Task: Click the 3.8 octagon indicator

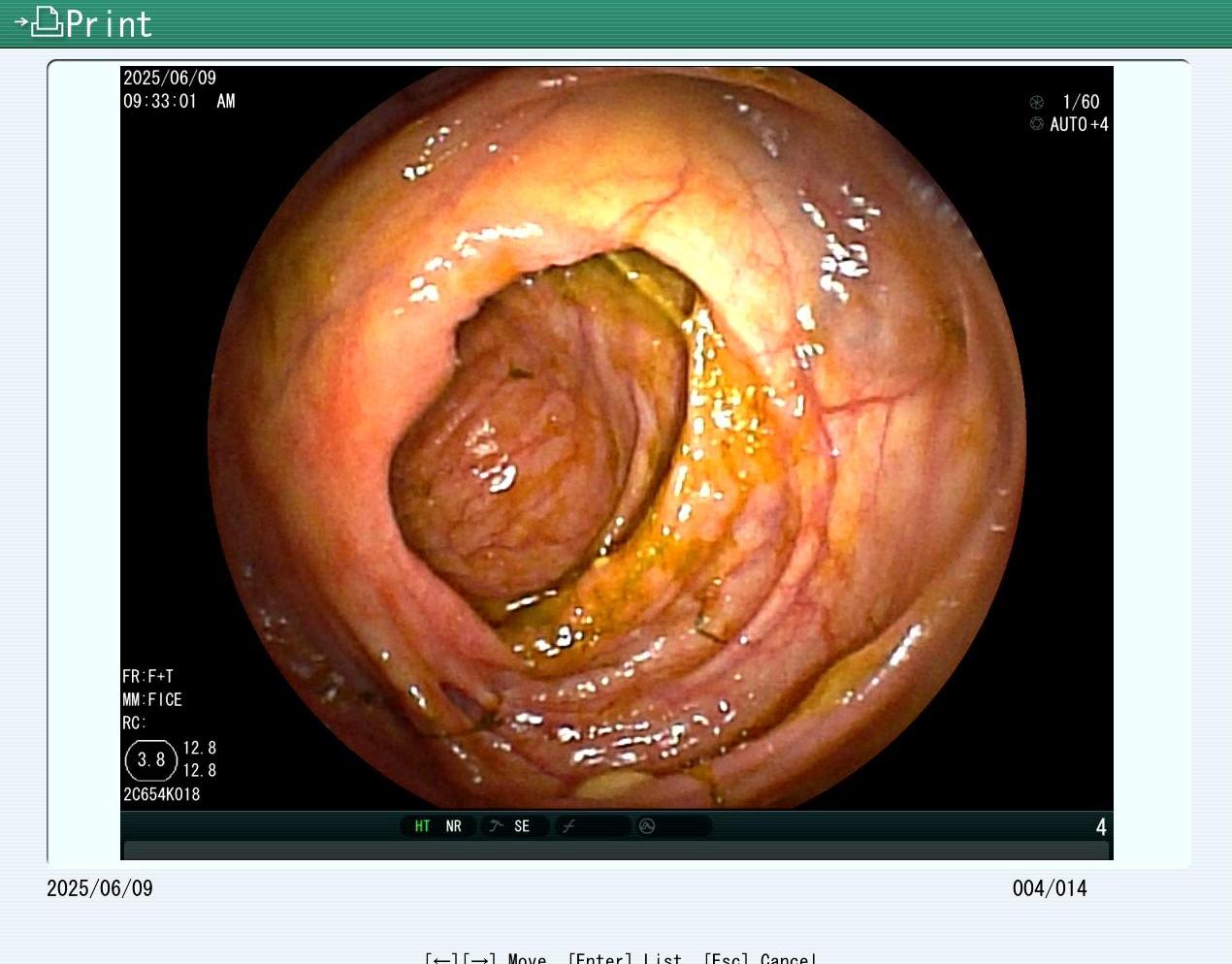Action: (x=151, y=760)
